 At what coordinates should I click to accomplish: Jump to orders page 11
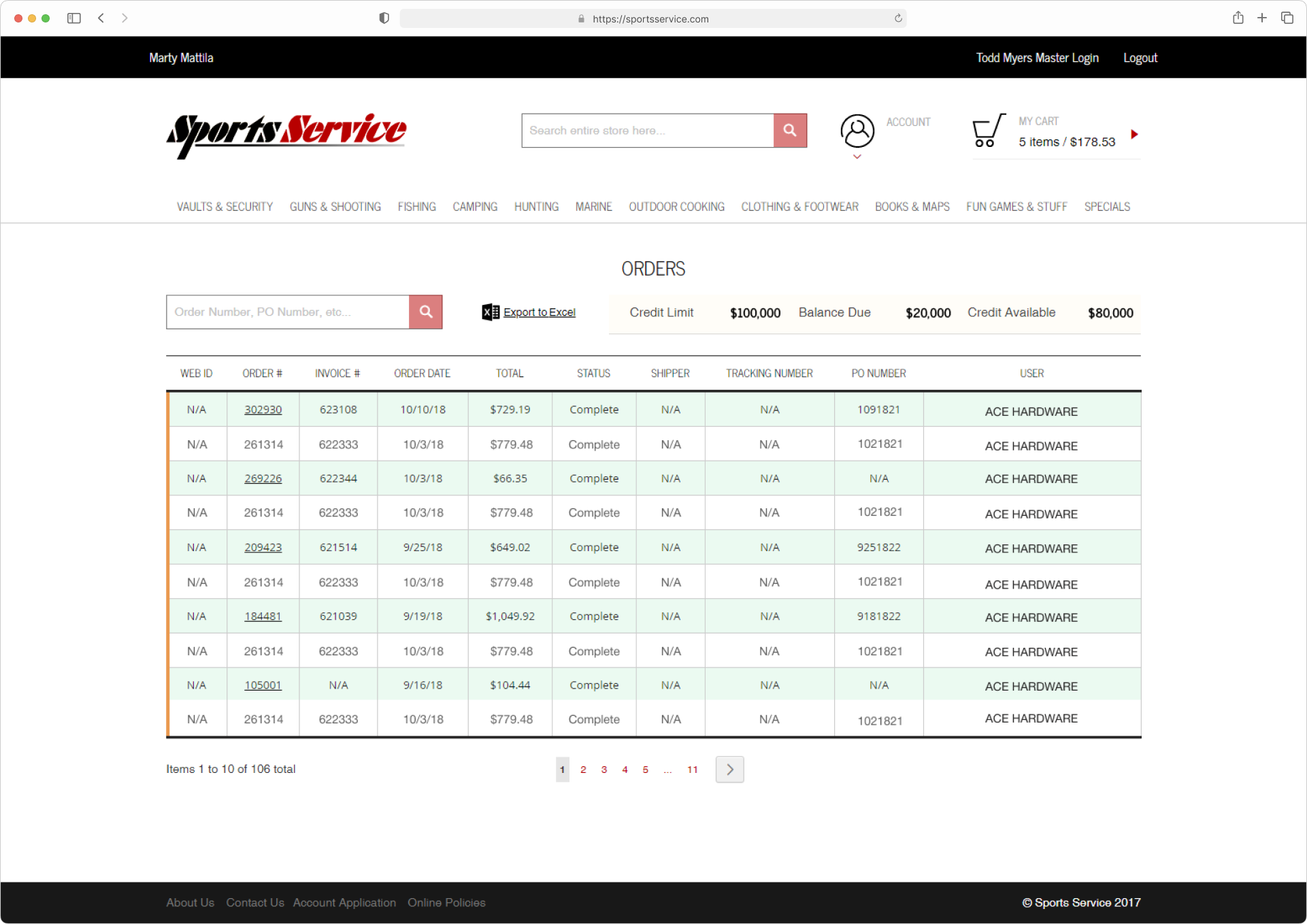coord(692,770)
